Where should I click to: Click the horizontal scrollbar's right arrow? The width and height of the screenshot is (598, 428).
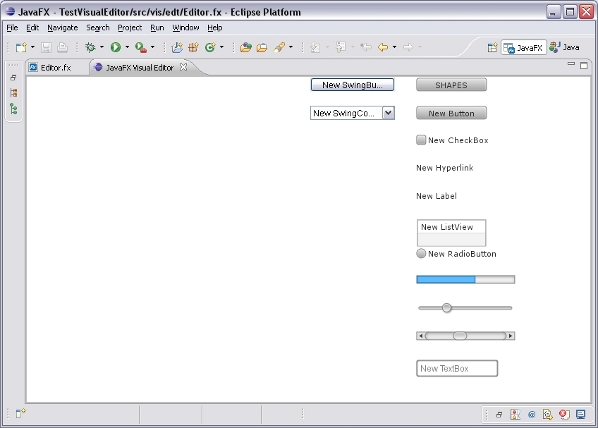[511, 336]
